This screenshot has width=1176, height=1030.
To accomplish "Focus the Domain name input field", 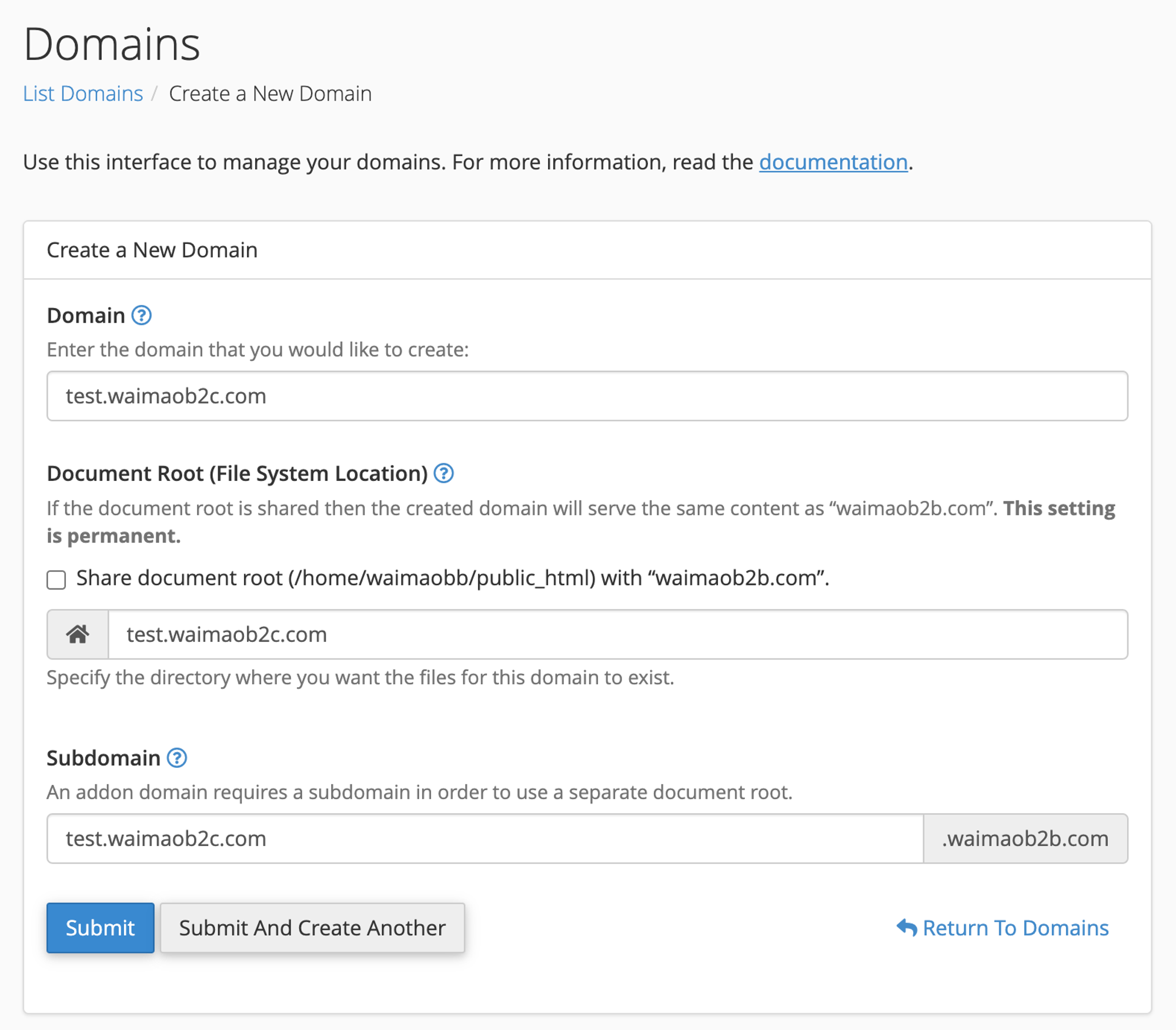I will point(587,396).
